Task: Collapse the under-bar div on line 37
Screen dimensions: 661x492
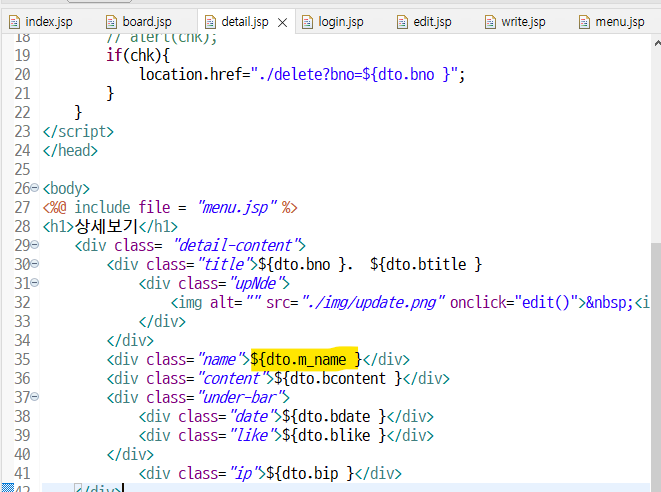Action: (35, 396)
